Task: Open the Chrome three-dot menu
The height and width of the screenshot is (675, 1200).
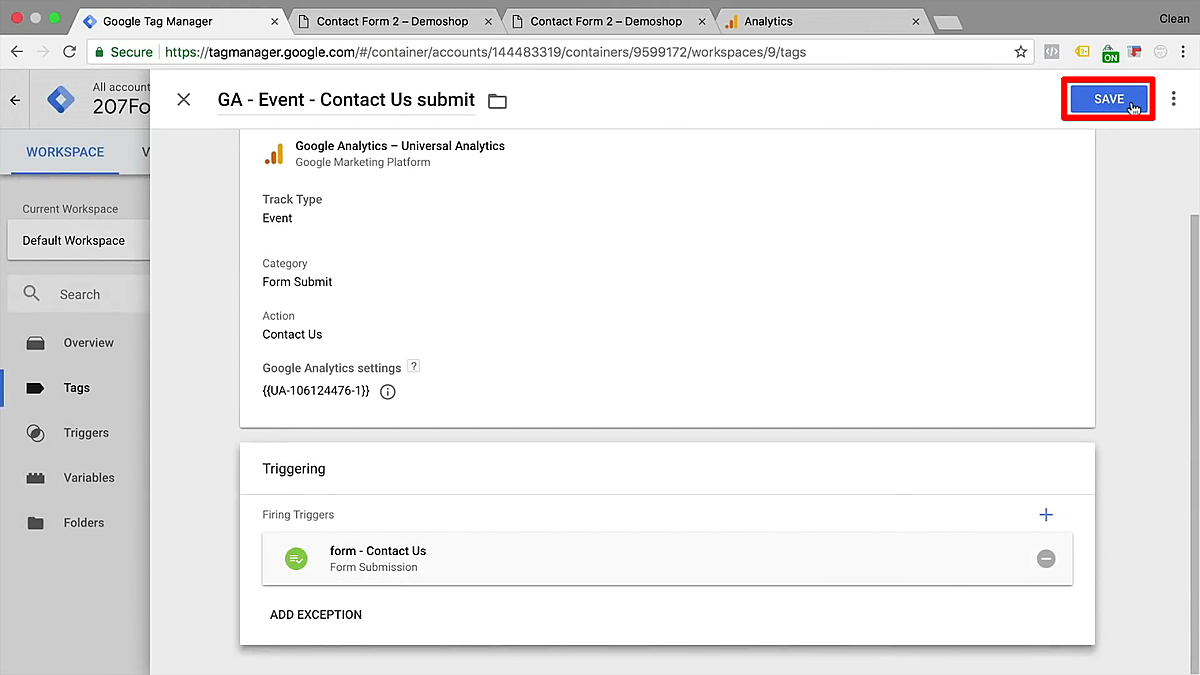Action: [x=1185, y=52]
